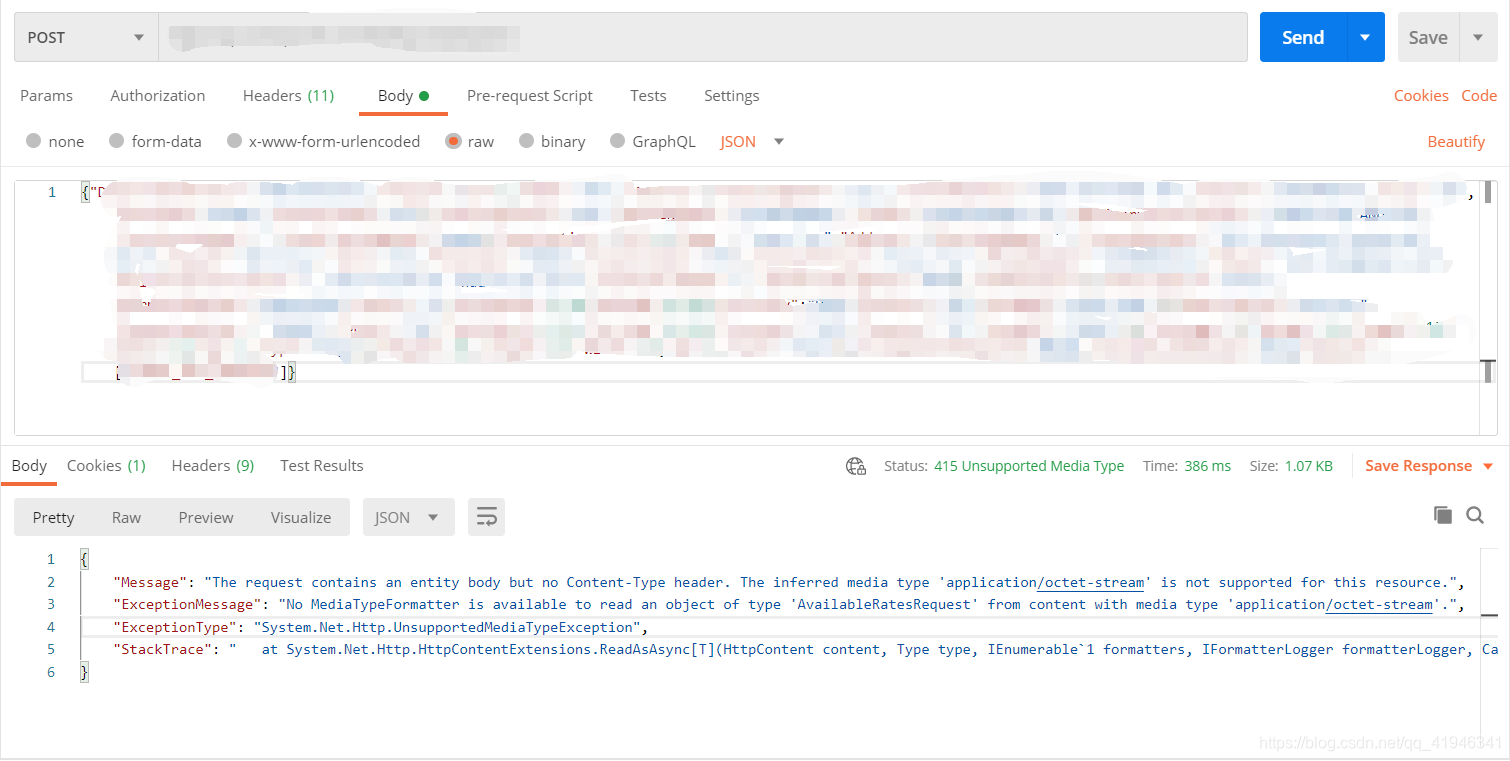Switch to response Body tab

(29, 465)
